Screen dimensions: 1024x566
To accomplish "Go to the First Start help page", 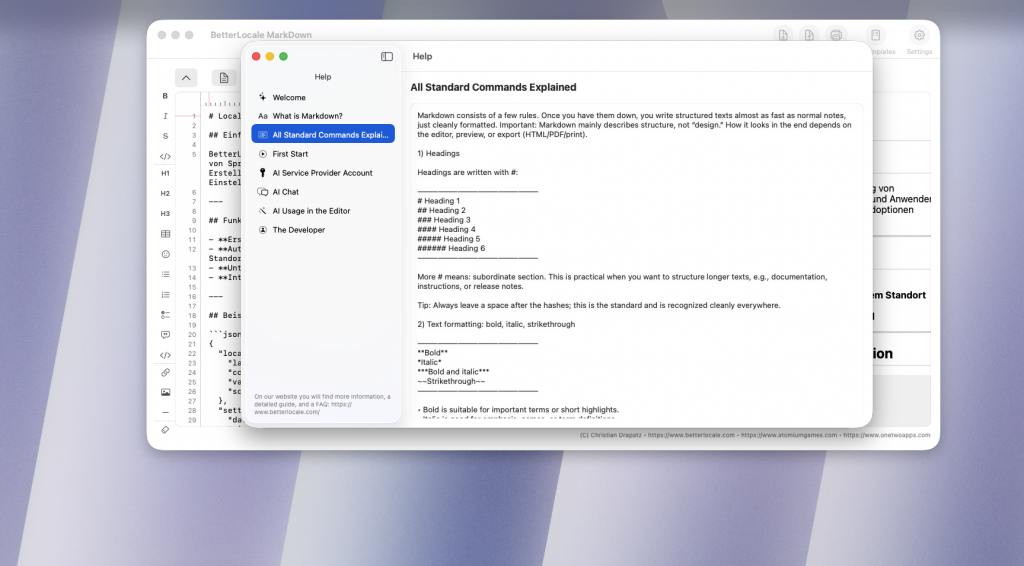I will pyautogui.click(x=290, y=154).
